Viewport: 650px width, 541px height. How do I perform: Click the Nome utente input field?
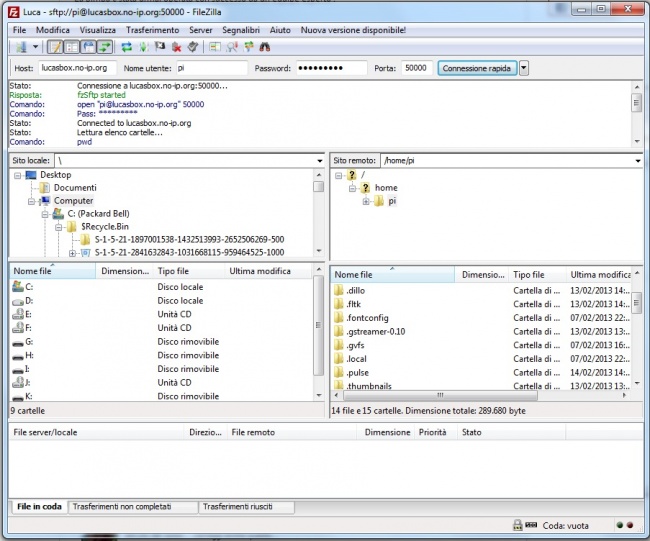click(212, 68)
